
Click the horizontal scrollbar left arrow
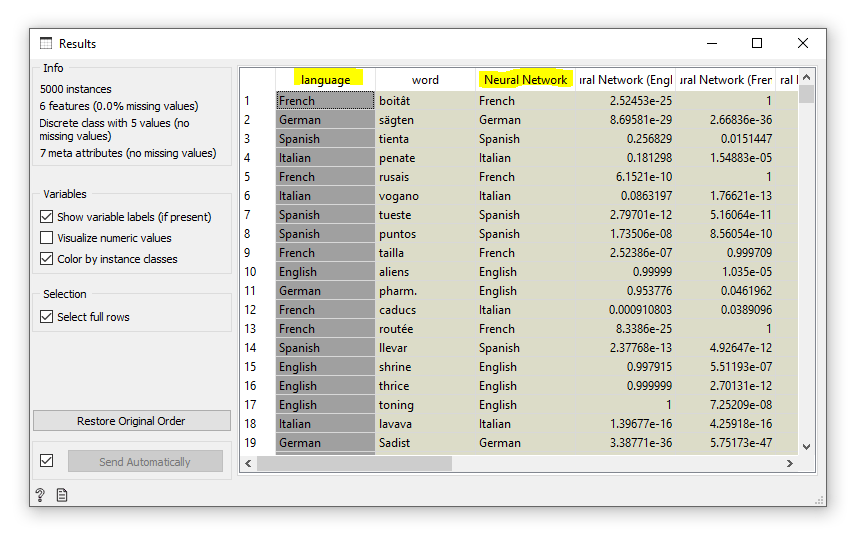(248, 464)
